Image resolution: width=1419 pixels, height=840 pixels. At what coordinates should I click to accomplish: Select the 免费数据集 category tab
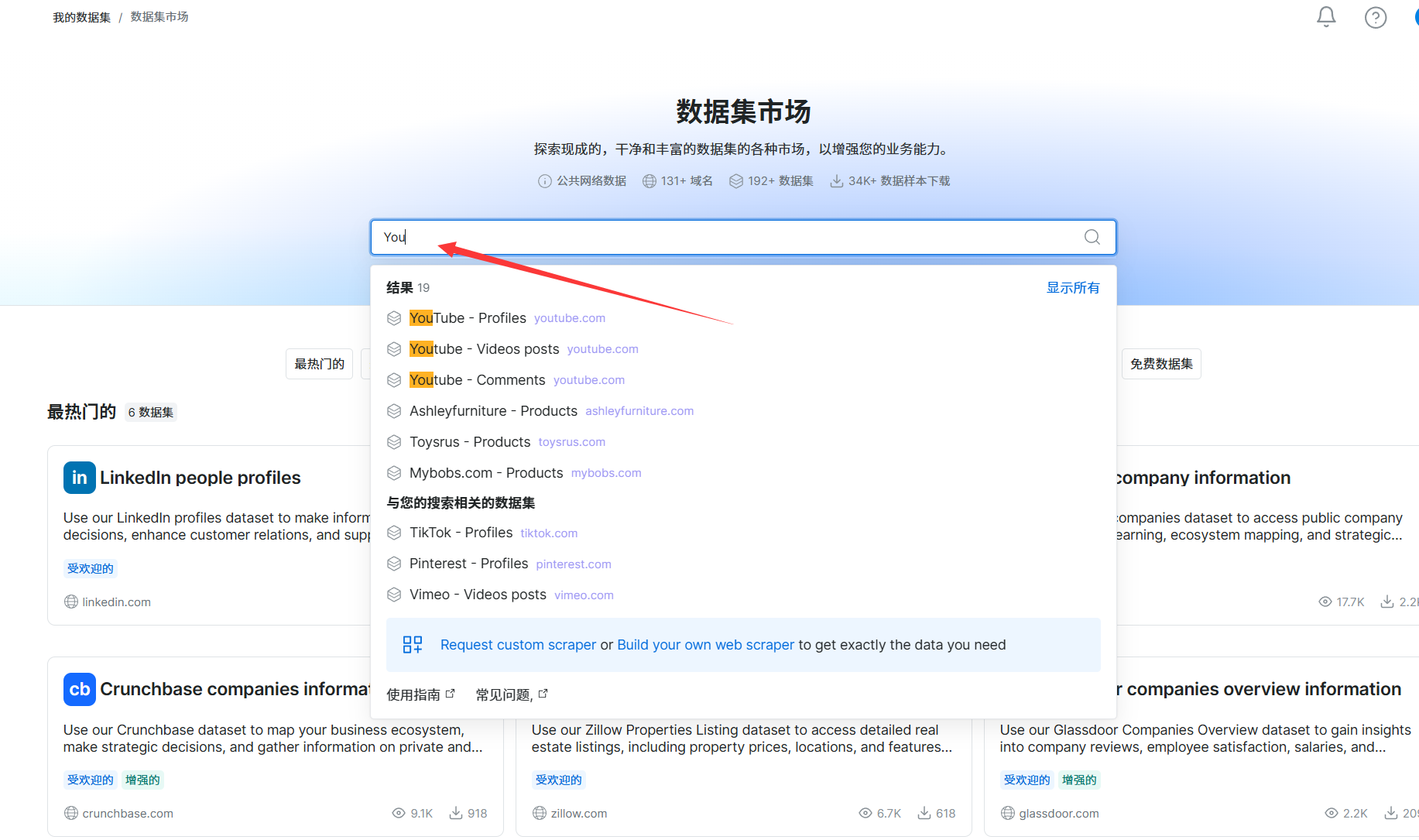tap(1161, 364)
